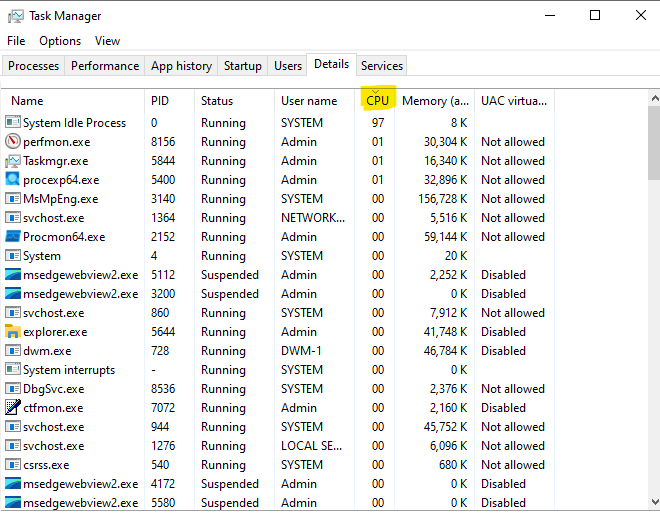The width and height of the screenshot is (660, 524).
Task: Open the File menu
Action: (16, 41)
